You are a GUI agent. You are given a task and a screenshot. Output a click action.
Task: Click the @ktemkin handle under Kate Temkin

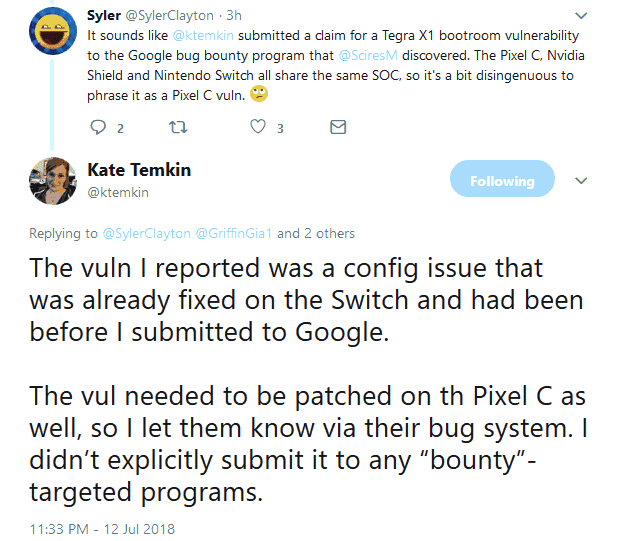pos(118,193)
